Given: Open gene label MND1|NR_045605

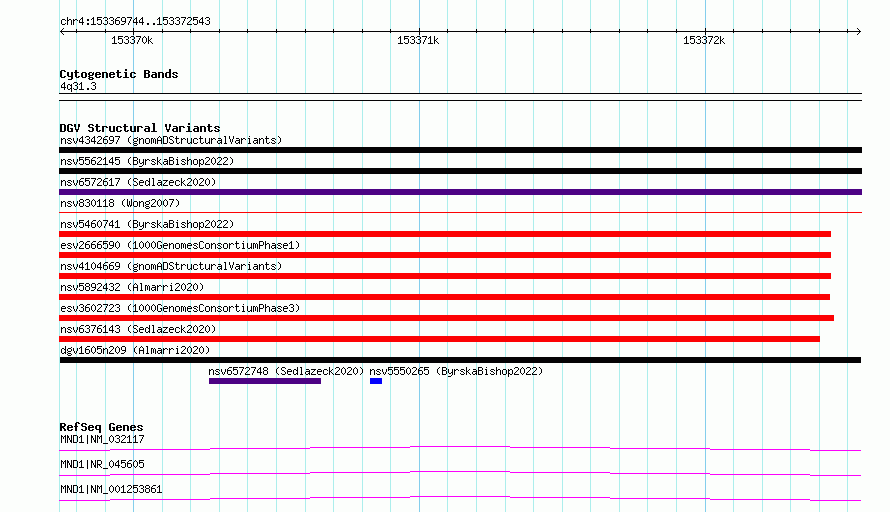Looking at the screenshot, I should (x=102, y=464).
